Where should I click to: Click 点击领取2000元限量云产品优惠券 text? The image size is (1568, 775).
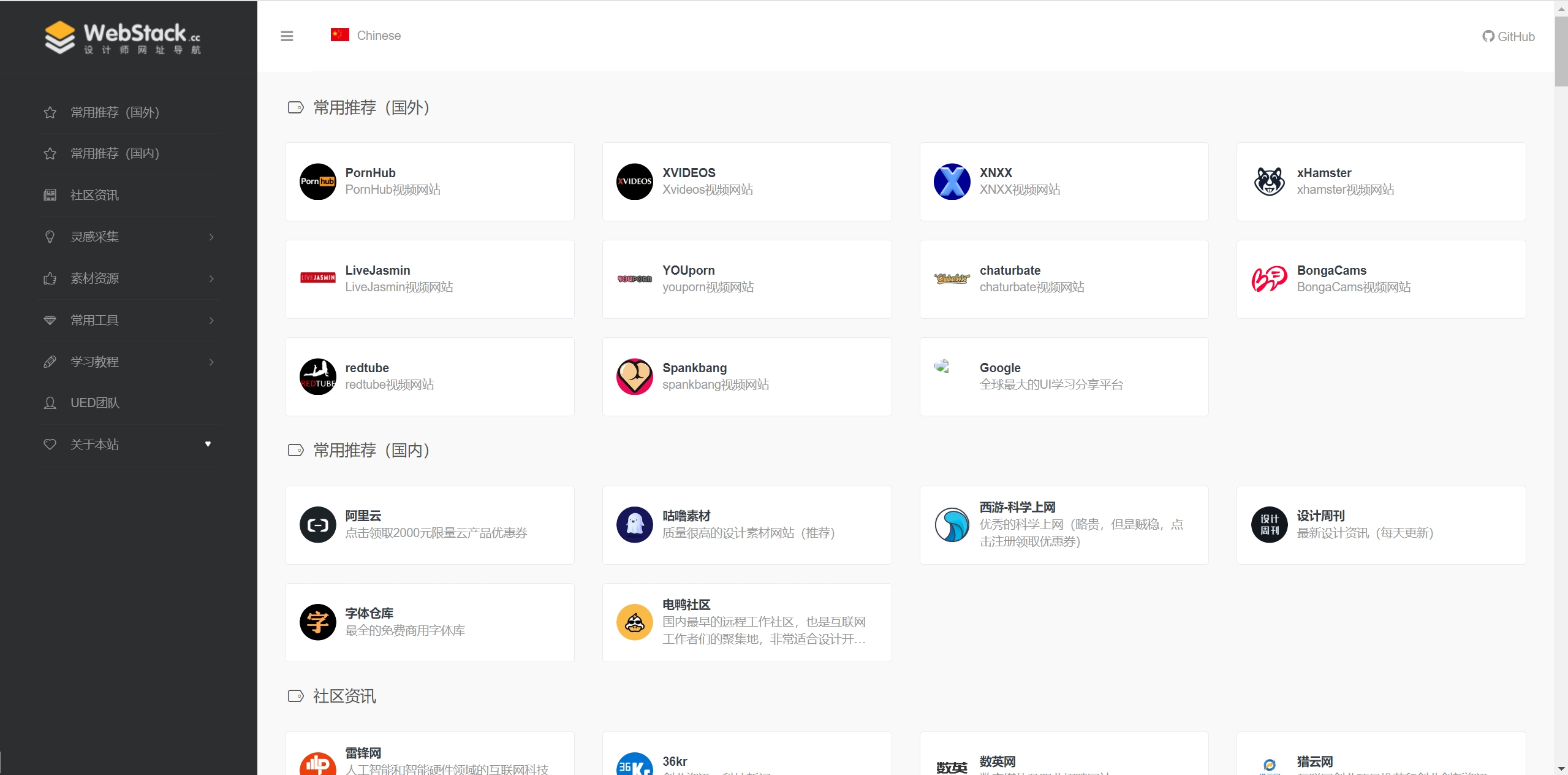coord(436,533)
